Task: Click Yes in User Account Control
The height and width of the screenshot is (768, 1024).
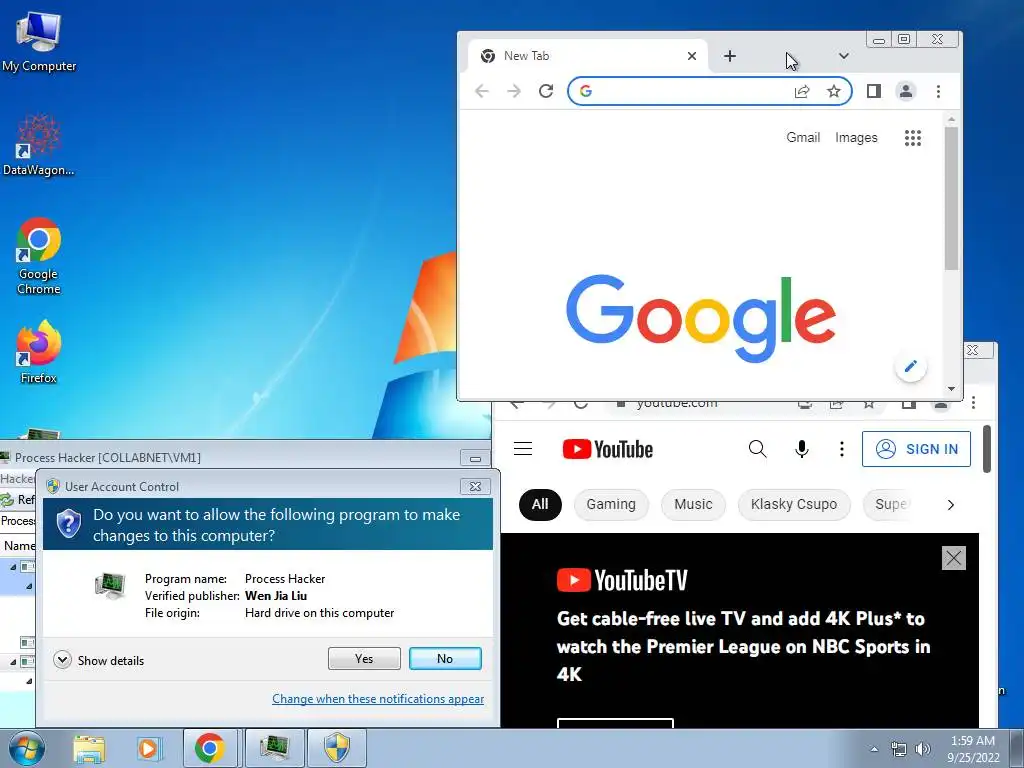Action: pyautogui.click(x=364, y=659)
